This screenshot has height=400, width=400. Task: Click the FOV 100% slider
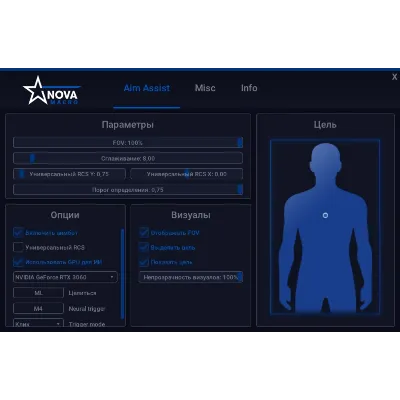tap(128, 143)
